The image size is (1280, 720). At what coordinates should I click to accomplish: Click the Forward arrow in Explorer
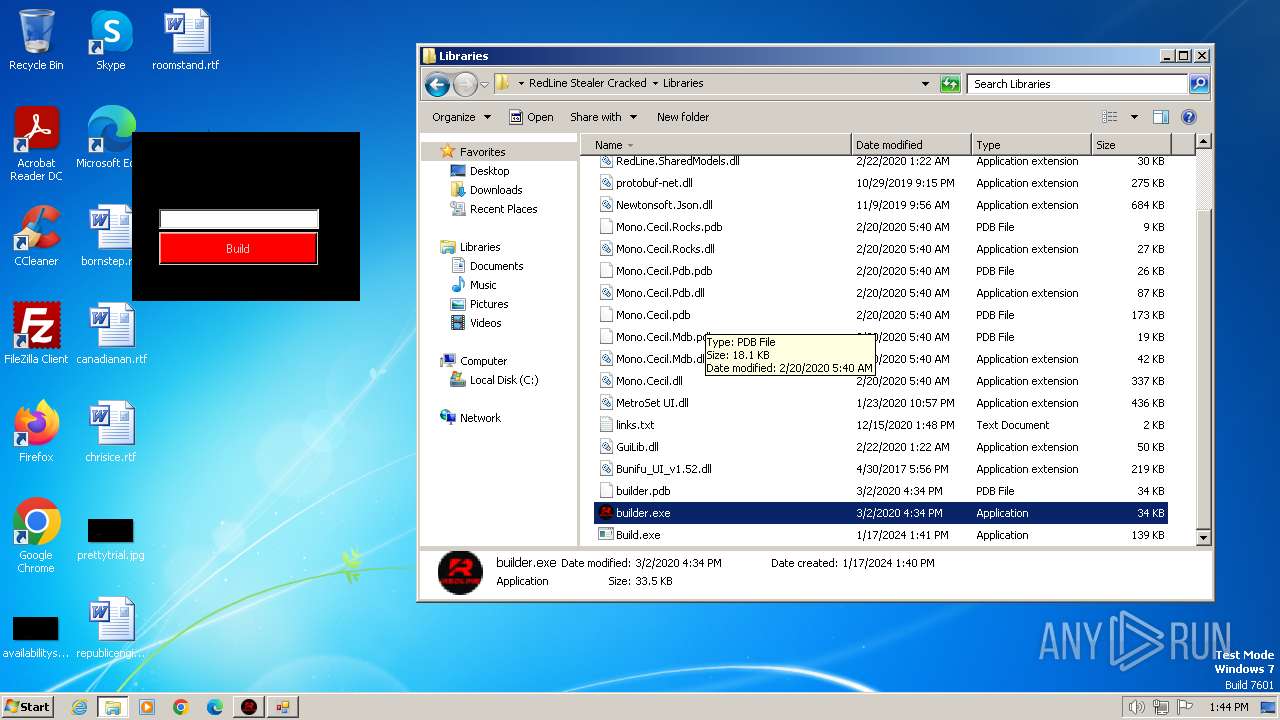pos(465,84)
